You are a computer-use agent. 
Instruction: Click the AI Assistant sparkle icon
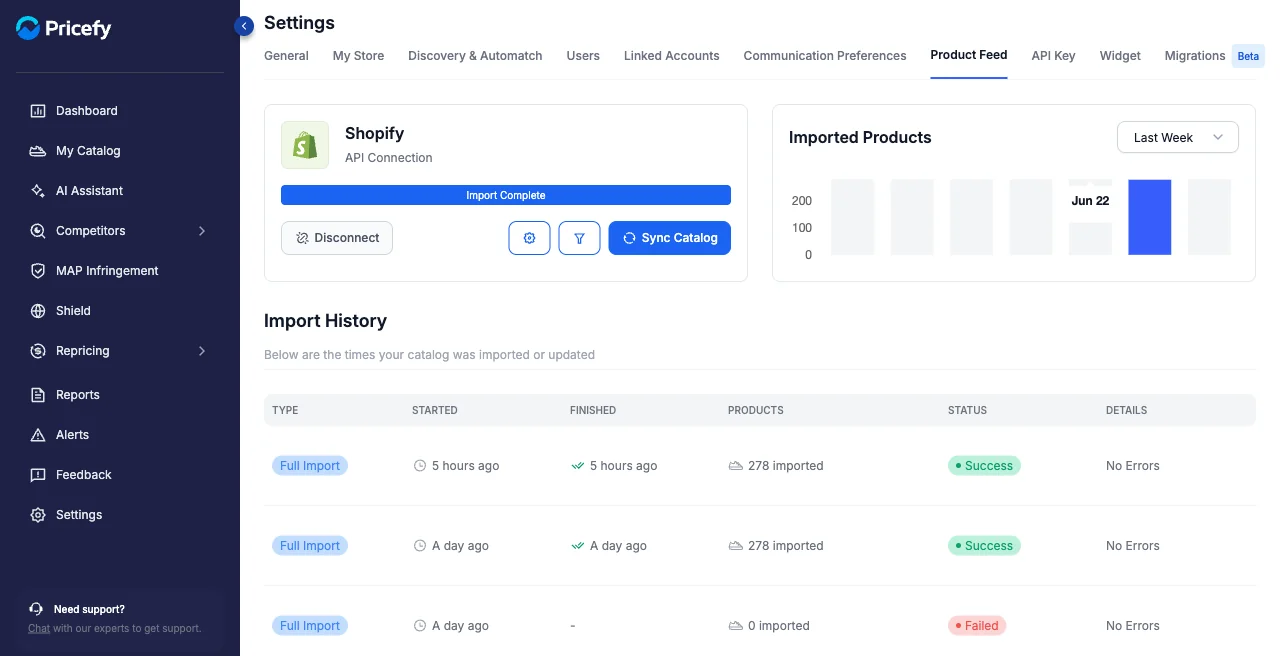point(38,191)
